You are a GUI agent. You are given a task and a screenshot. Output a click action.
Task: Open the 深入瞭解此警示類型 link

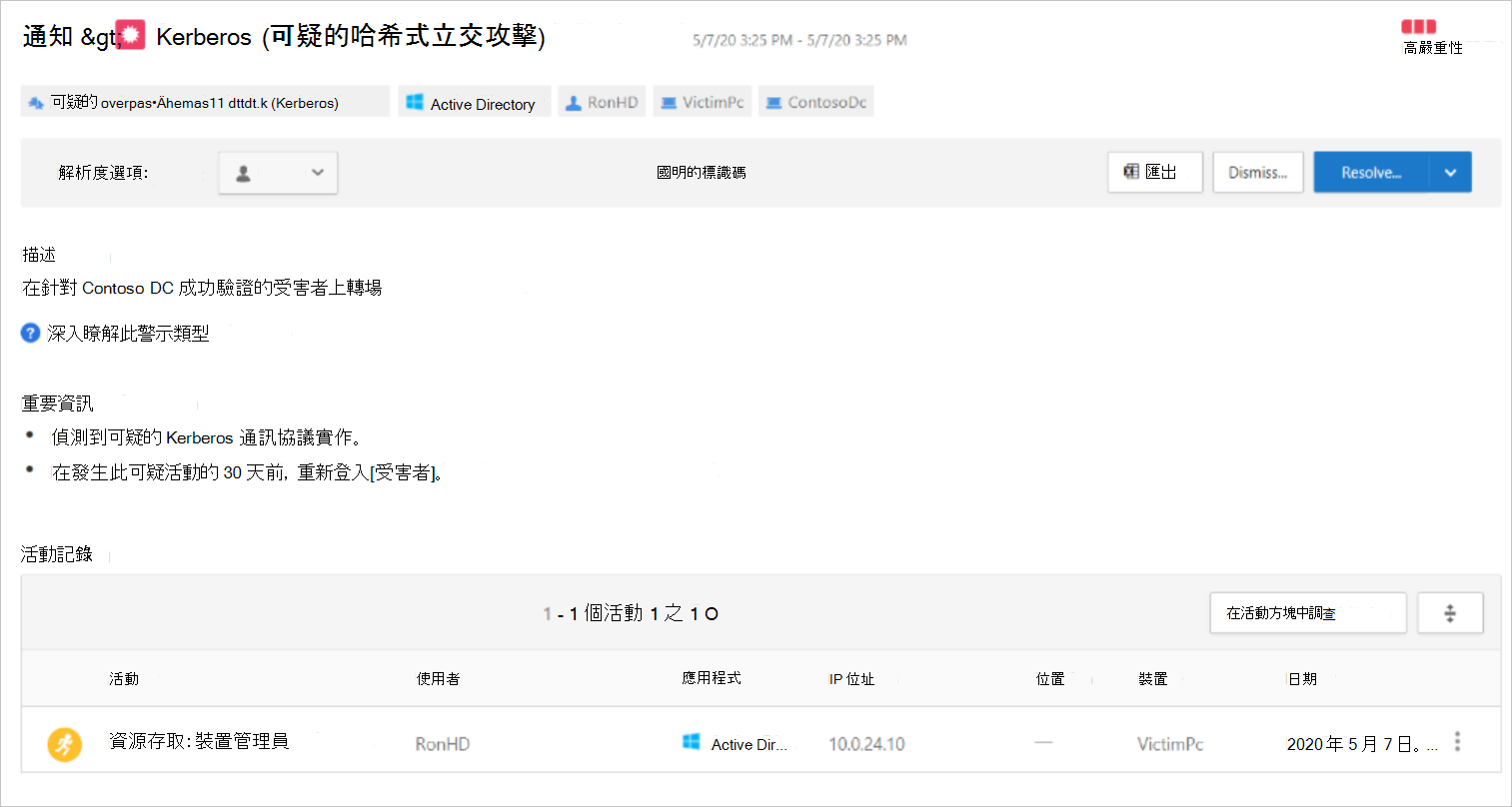pos(128,334)
